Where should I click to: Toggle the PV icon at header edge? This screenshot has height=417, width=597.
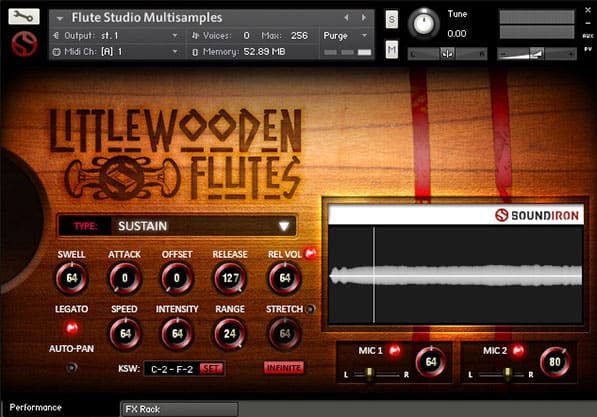pos(588,49)
